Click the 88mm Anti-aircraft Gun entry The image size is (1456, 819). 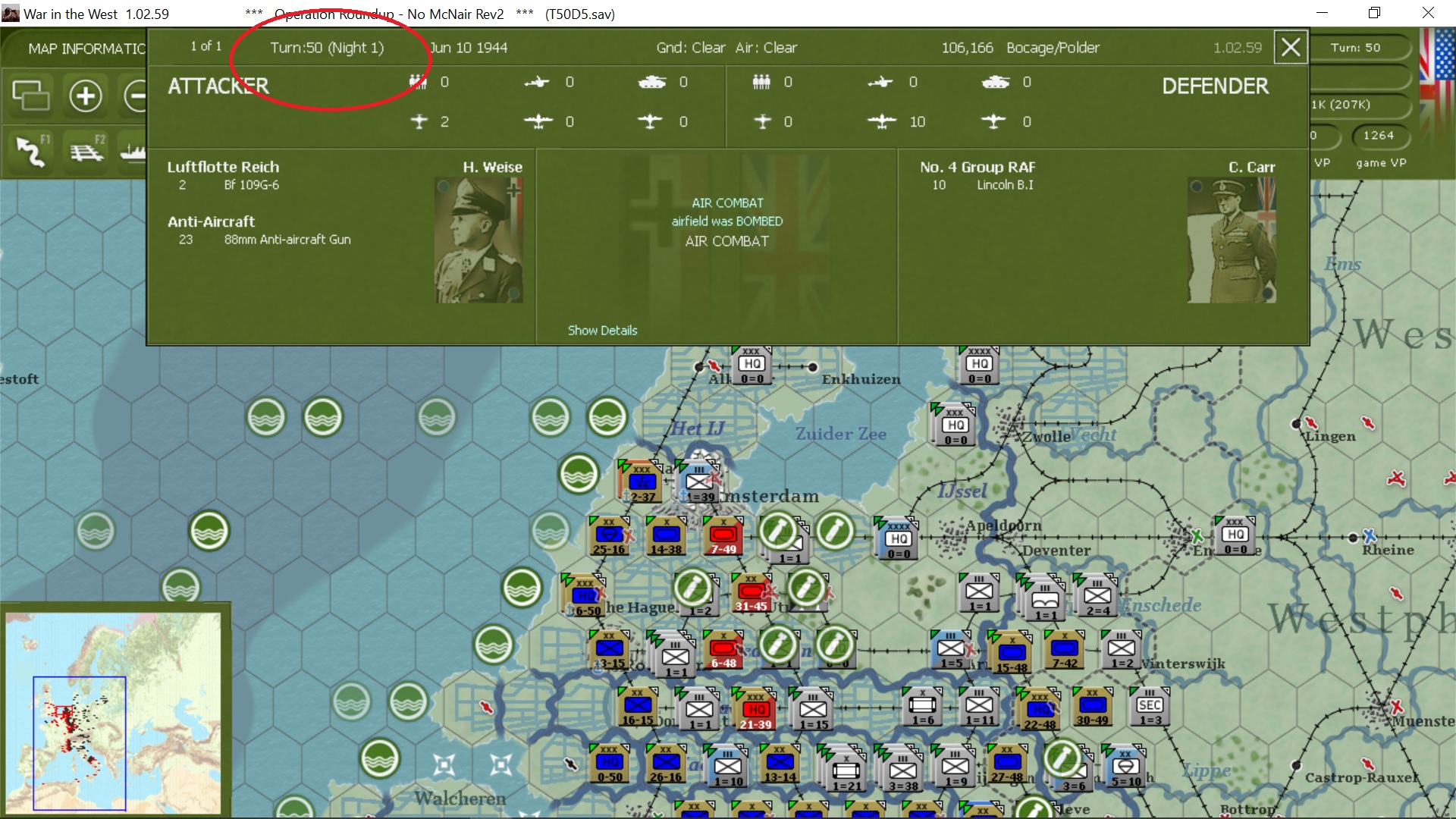click(287, 240)
